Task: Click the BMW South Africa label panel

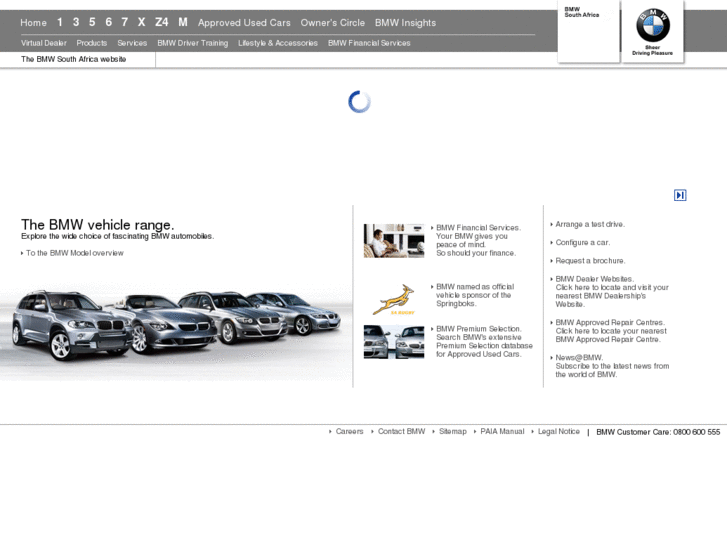Action: click(x=588, y=32)
